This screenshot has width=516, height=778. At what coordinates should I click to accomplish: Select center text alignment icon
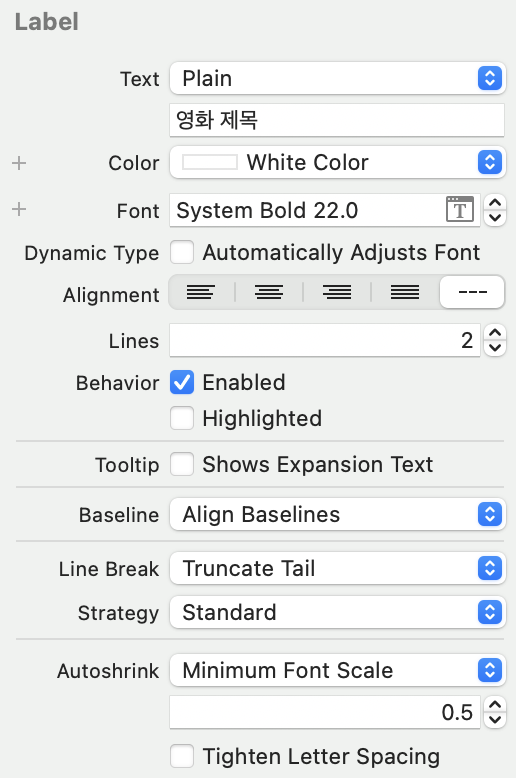pyautogui.click(x=269, y=292)
